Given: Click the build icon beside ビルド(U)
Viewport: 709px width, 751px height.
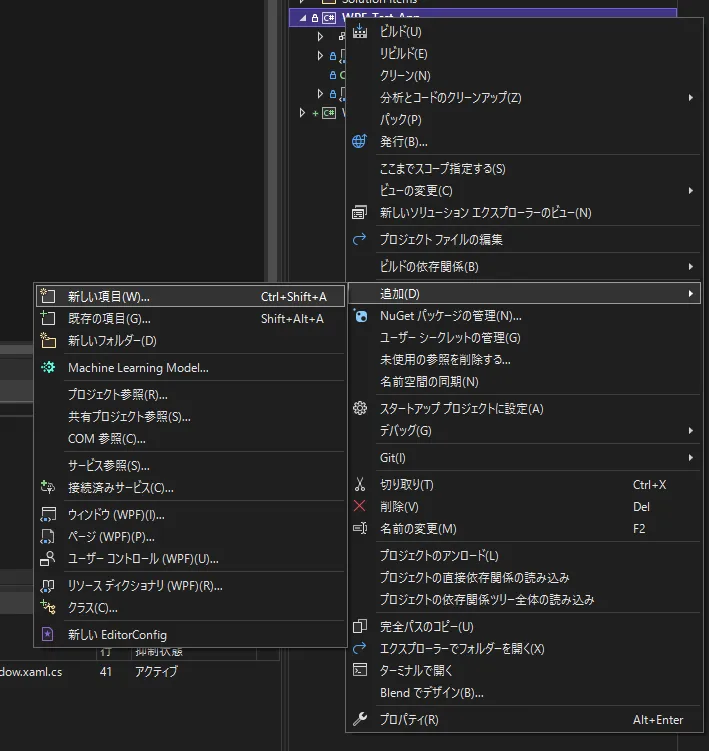Looking at the screenshot, I should click(360, 32).
